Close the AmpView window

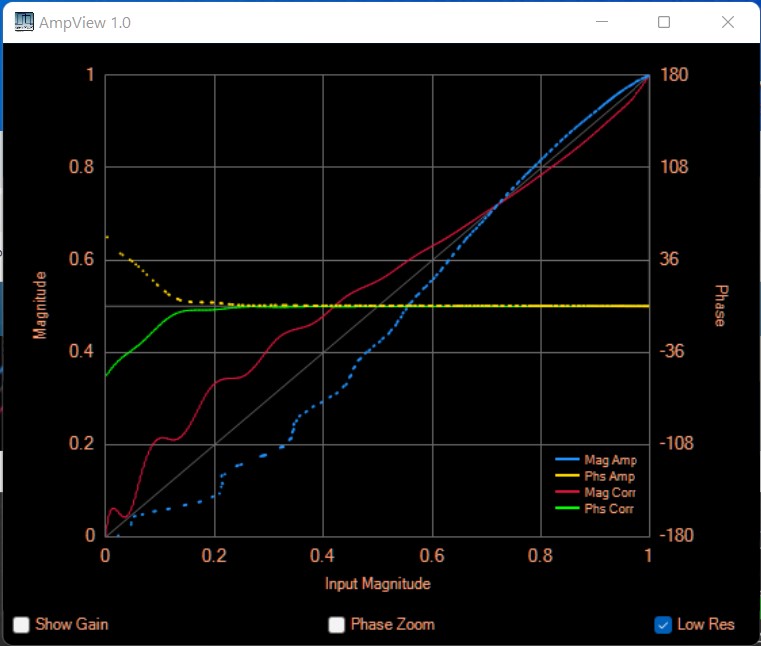[728, 22]
